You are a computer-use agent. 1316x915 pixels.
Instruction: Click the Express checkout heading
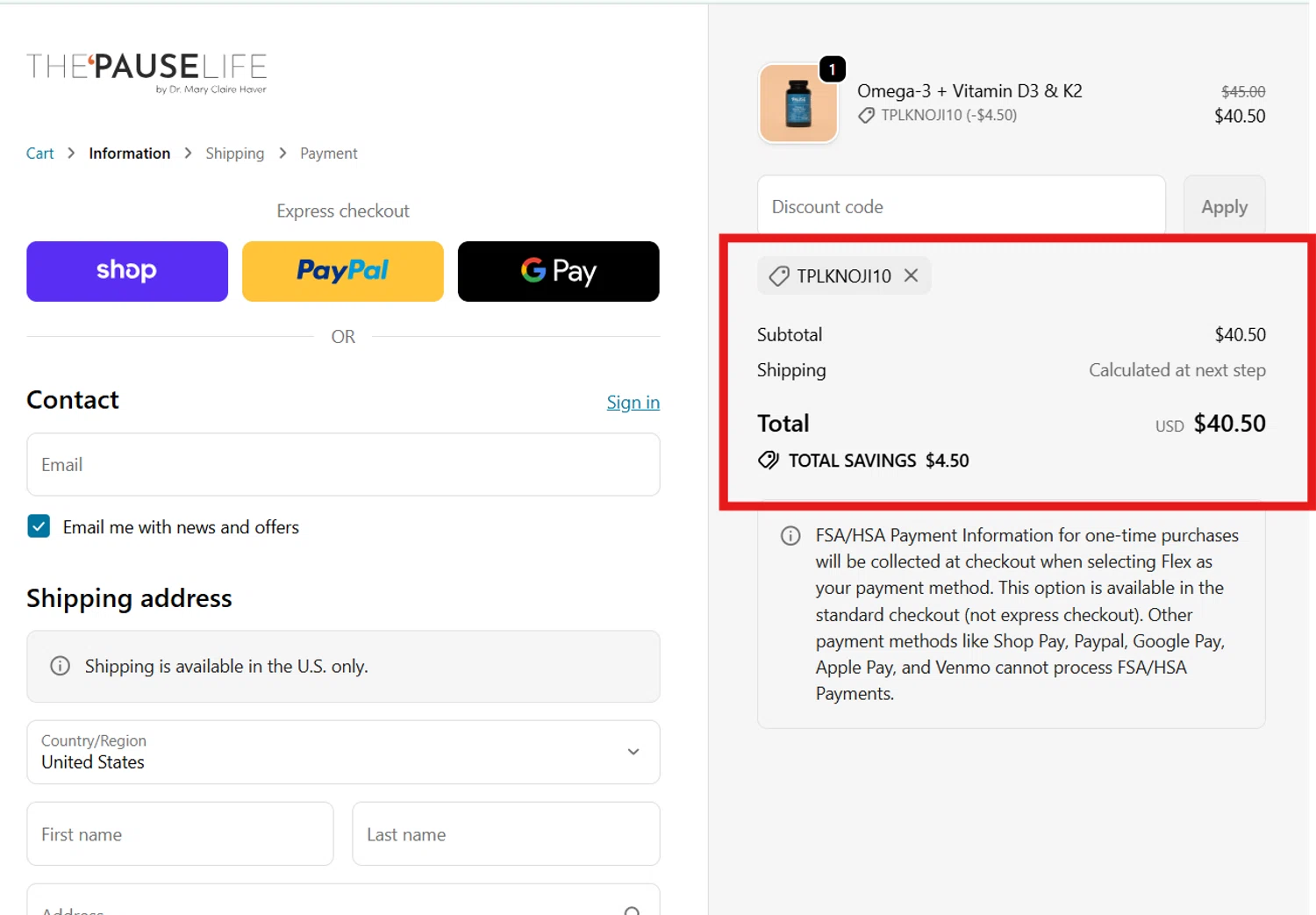tap(343, 211)
